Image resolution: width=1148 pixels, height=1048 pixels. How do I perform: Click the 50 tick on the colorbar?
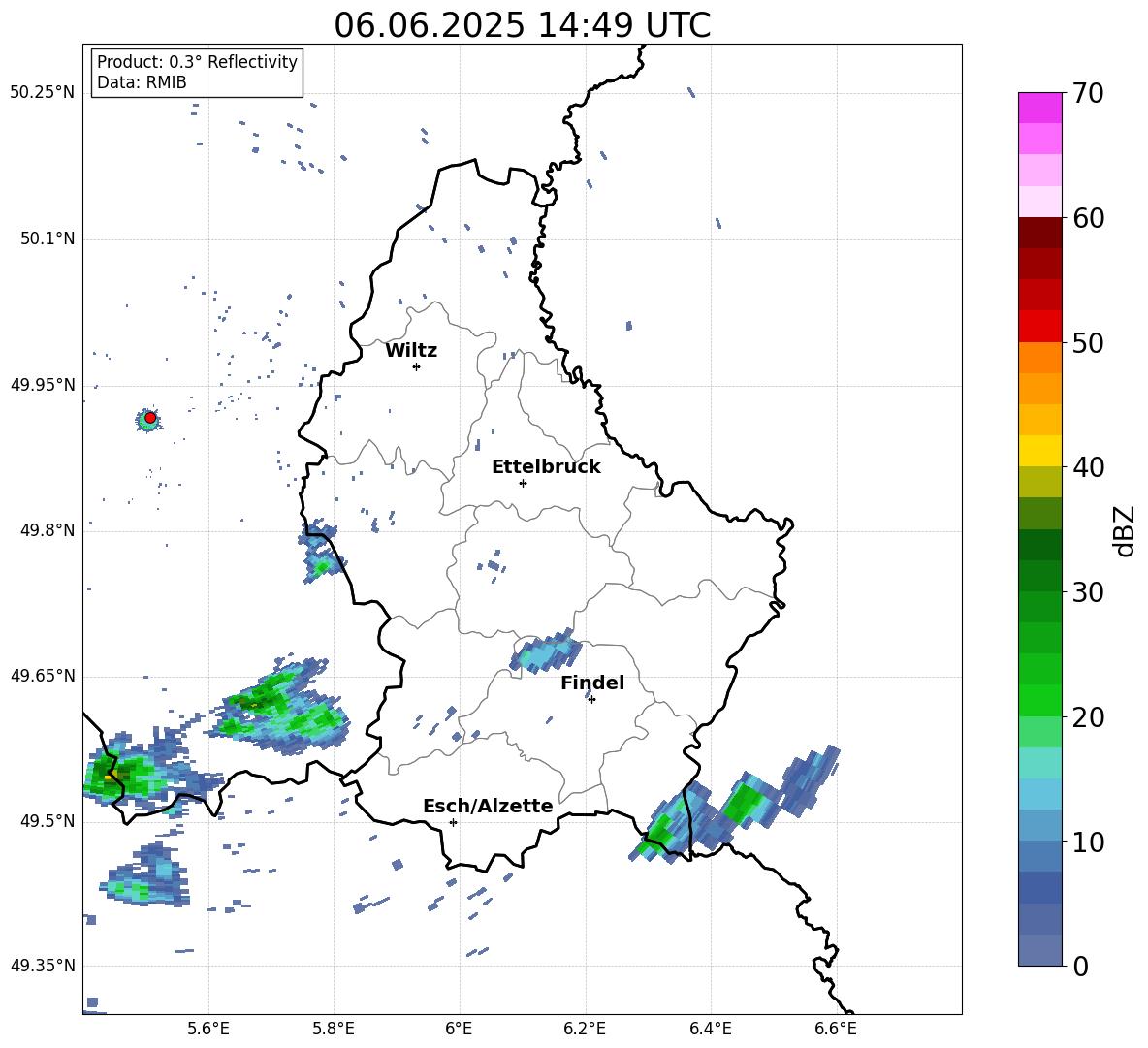coord(1088,342)
